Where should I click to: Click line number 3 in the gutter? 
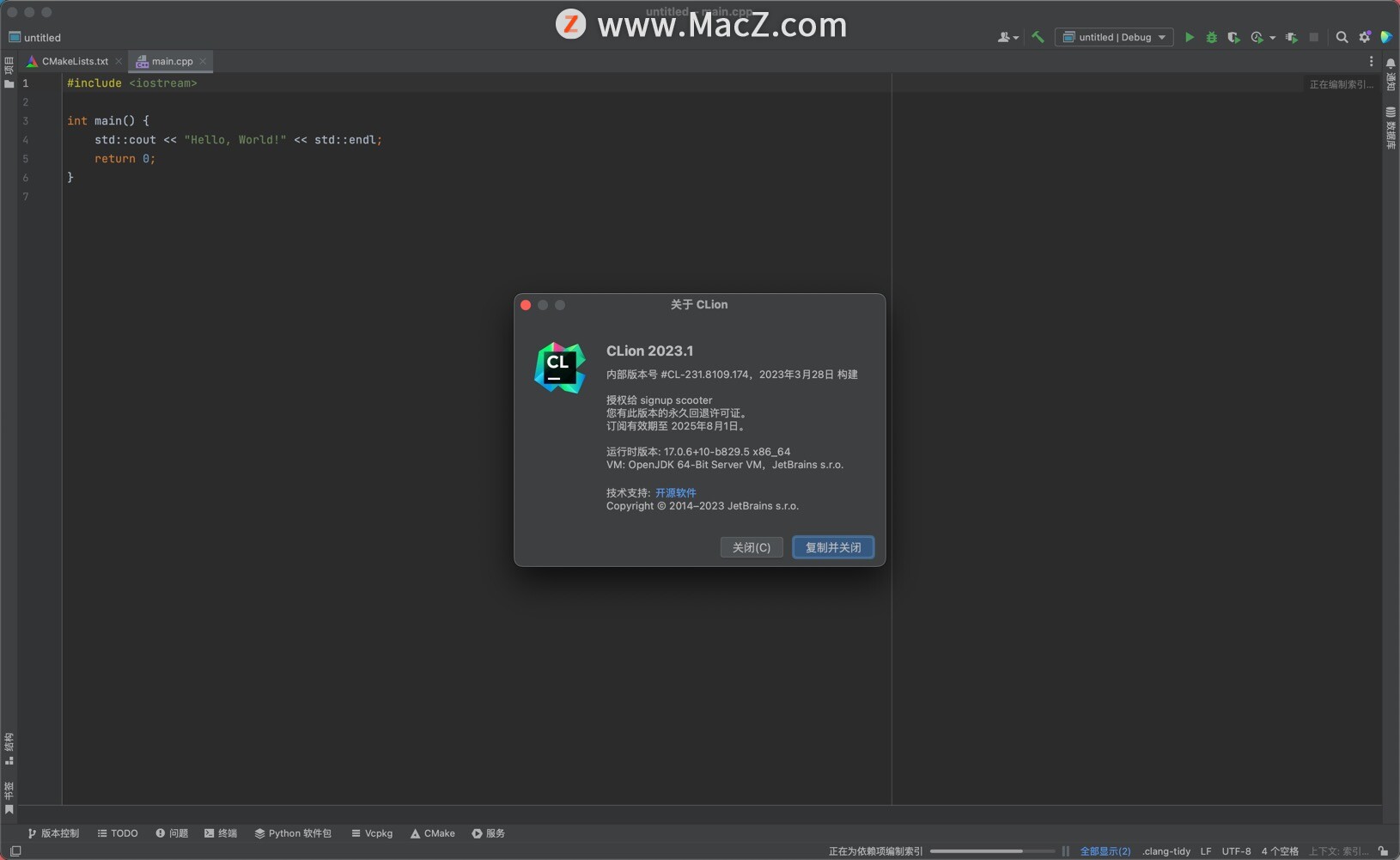click(26, 121)
